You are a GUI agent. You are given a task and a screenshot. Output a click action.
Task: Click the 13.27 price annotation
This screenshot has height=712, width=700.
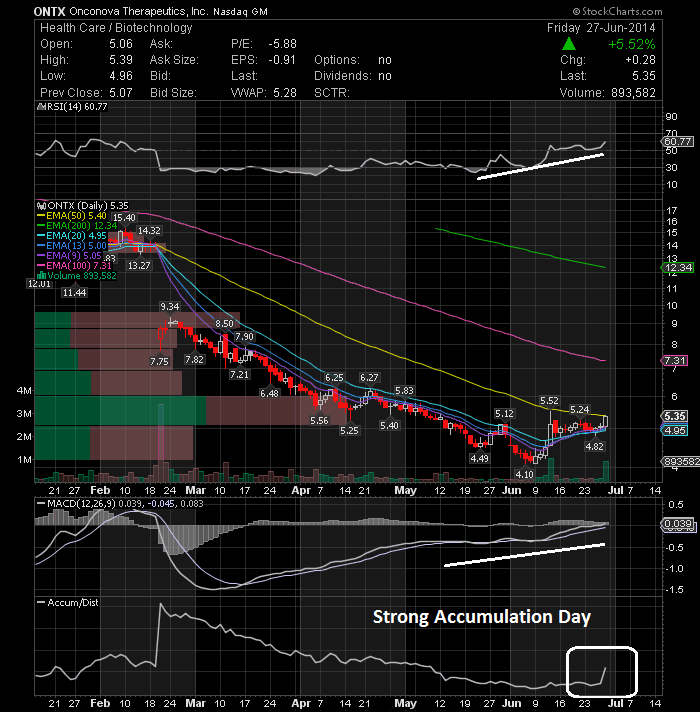coord(139,266)
